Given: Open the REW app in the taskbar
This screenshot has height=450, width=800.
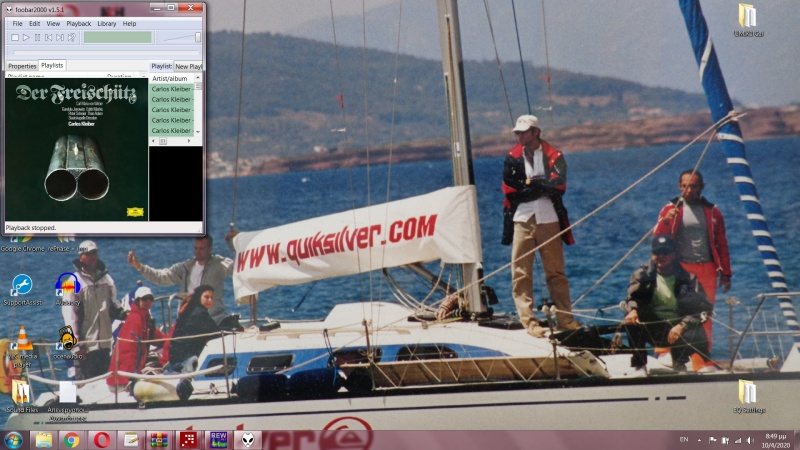Looking at the screenshot, I should (x=218, y=440).
